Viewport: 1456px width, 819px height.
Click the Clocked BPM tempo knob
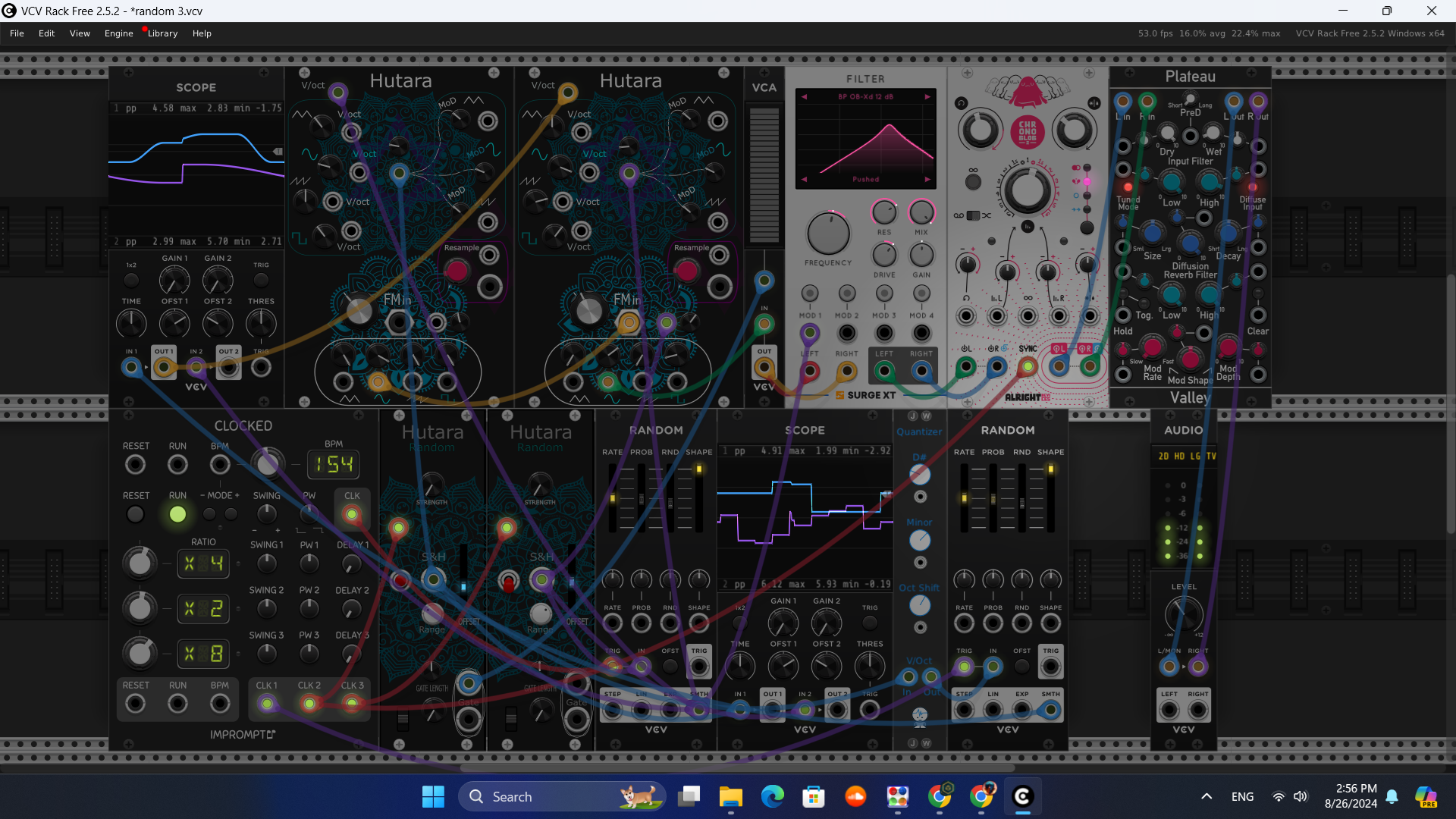[268, 463]
